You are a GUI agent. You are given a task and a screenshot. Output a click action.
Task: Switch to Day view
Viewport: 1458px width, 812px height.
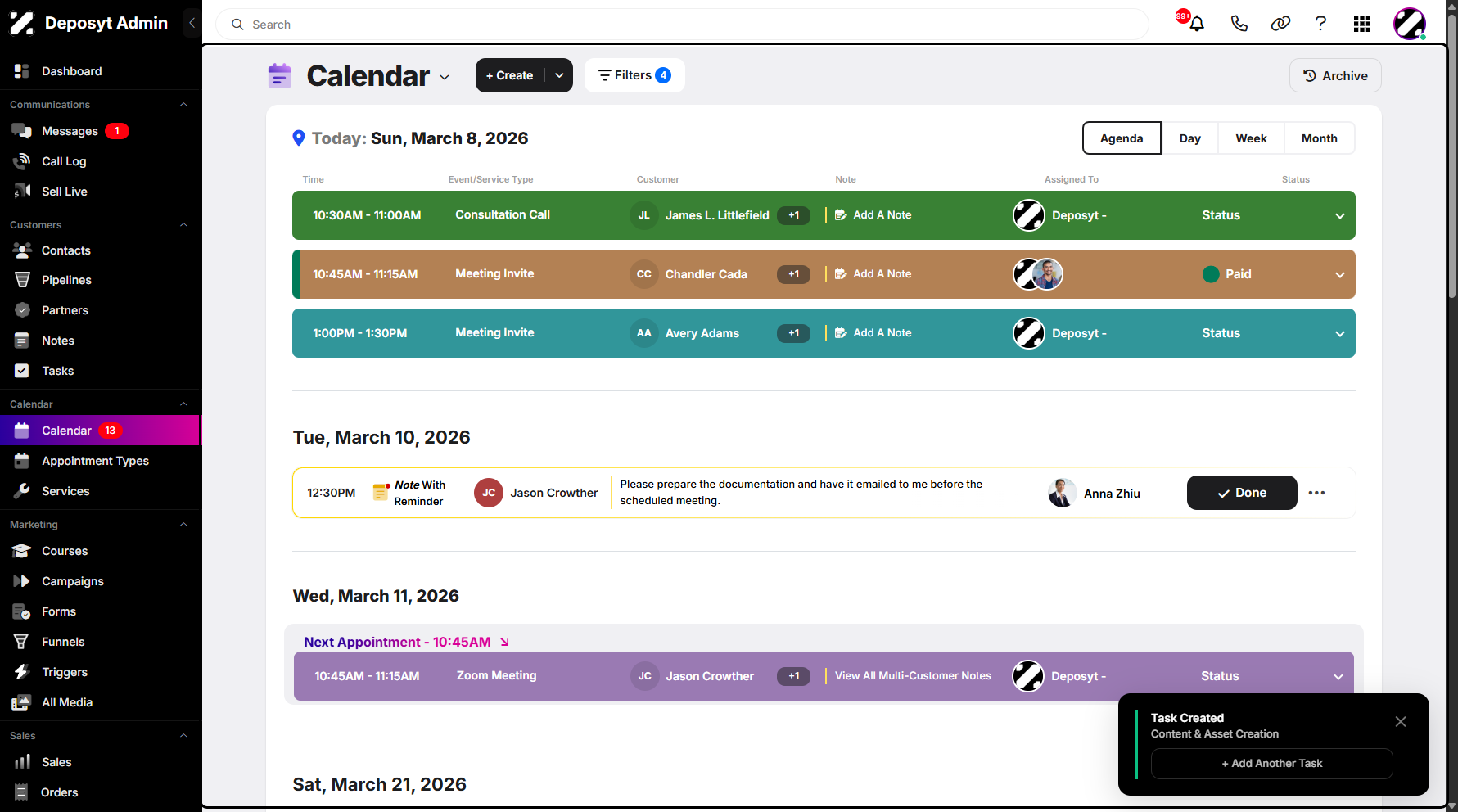pos(1190,138)
